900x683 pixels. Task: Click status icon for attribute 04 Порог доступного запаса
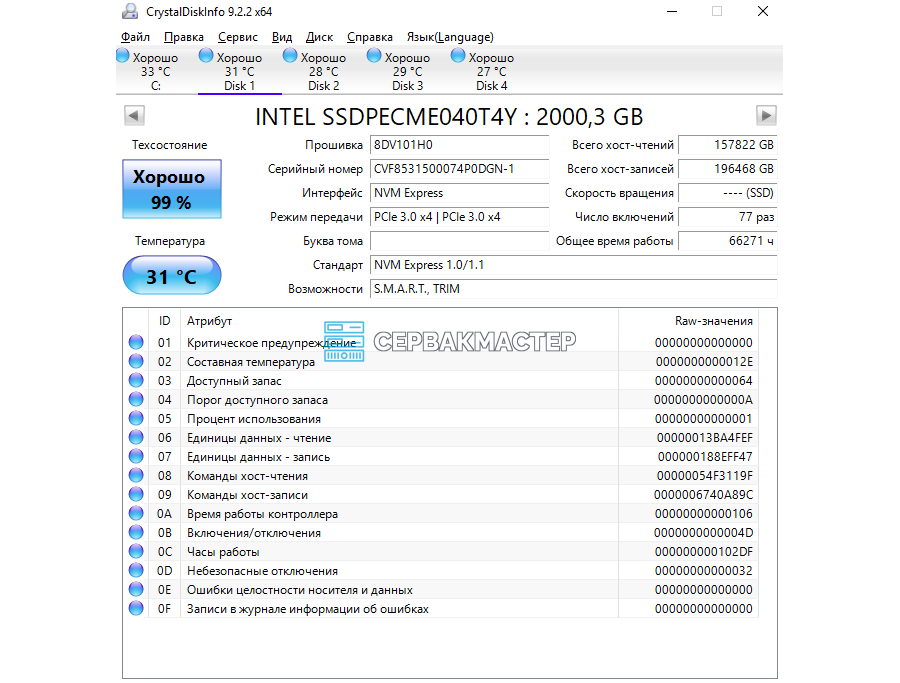click(x=136, y=399)
